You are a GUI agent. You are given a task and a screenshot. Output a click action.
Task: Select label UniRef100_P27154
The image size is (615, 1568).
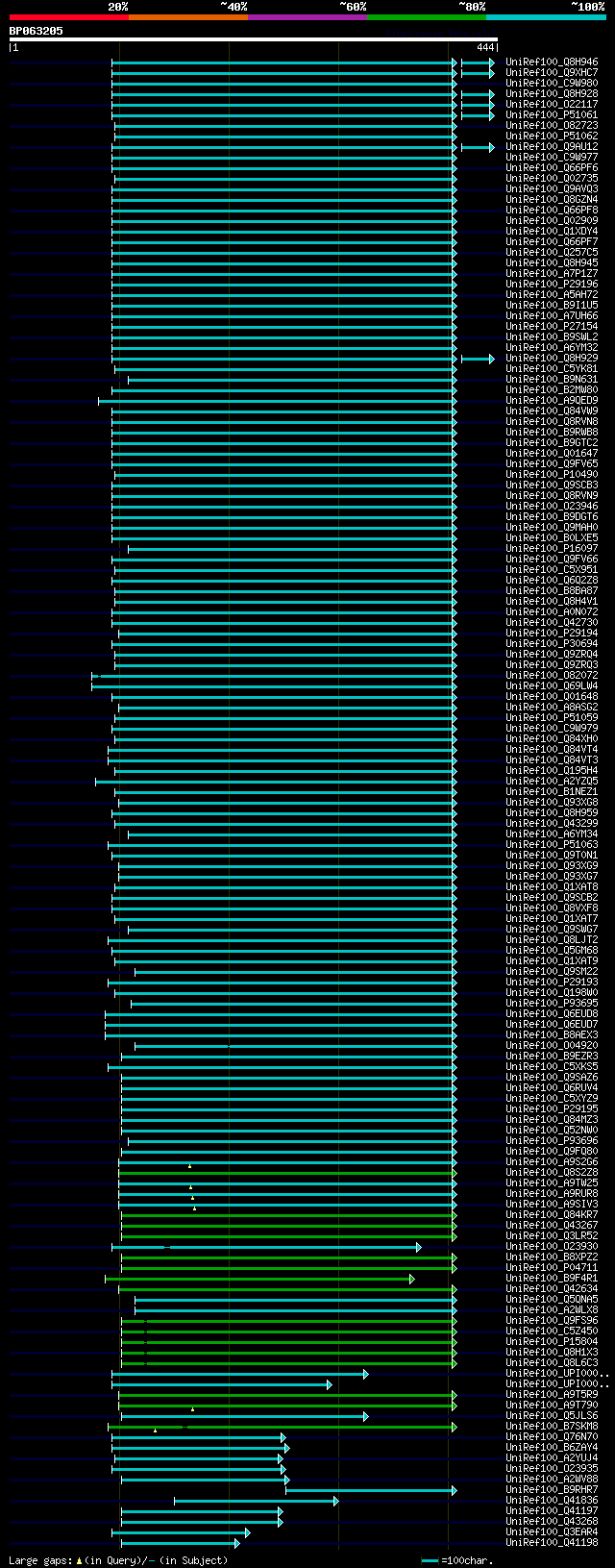pyautogui.click(x=552, y=327)
